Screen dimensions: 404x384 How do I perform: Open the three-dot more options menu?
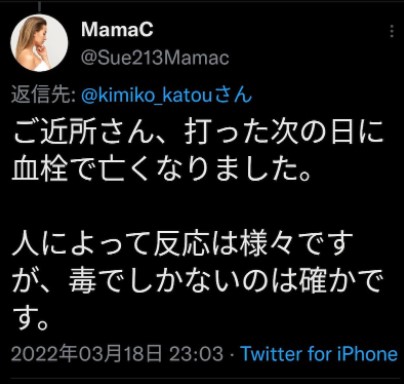tap(392, 31)
